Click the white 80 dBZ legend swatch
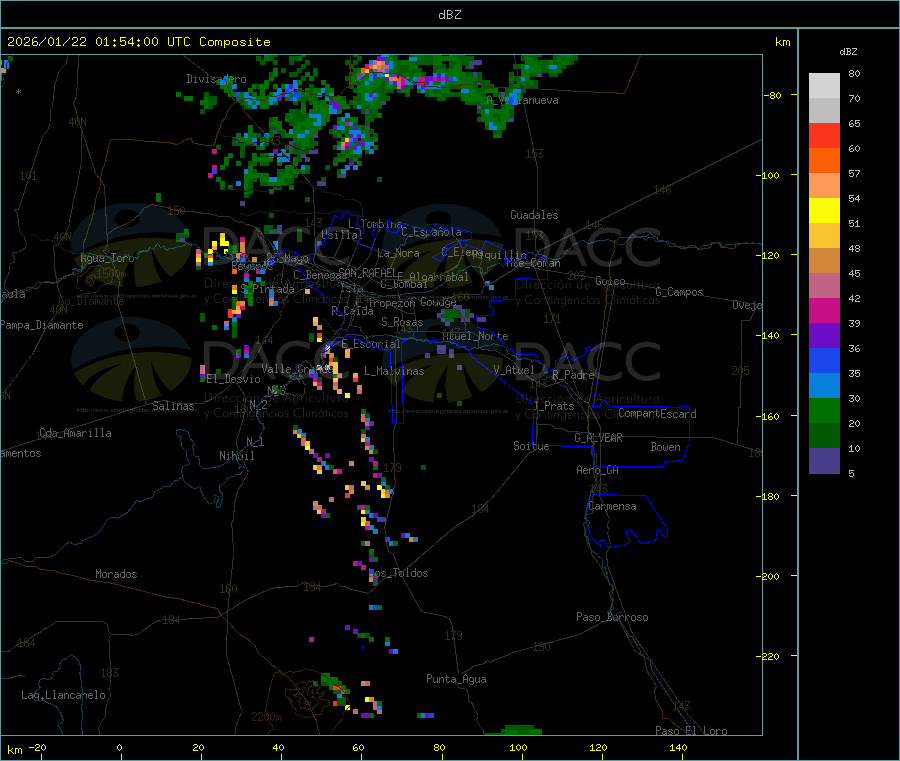Viewport: 900px width, 761px height. (824, 86)
